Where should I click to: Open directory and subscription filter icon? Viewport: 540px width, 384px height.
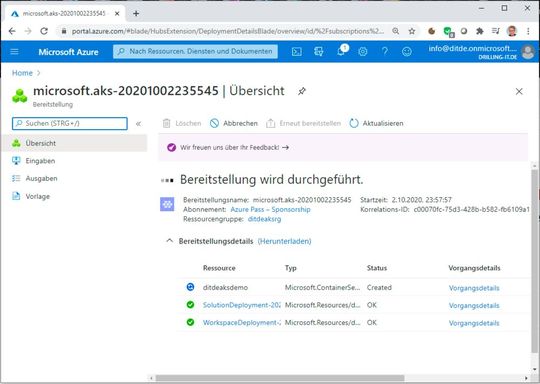tap(319, 52)
